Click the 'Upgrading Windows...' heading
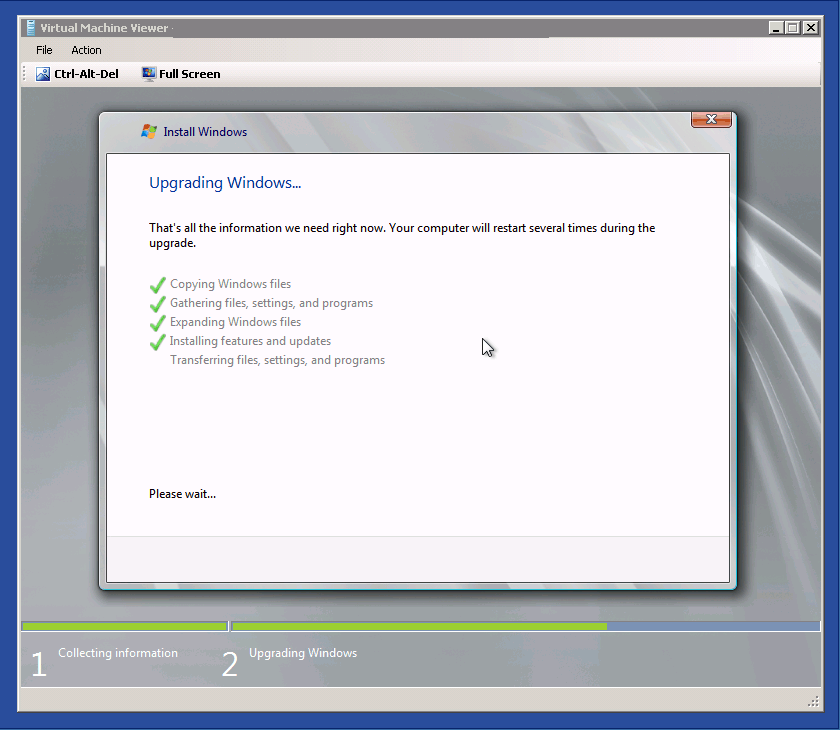840x730 pixels. pos(225,183)
